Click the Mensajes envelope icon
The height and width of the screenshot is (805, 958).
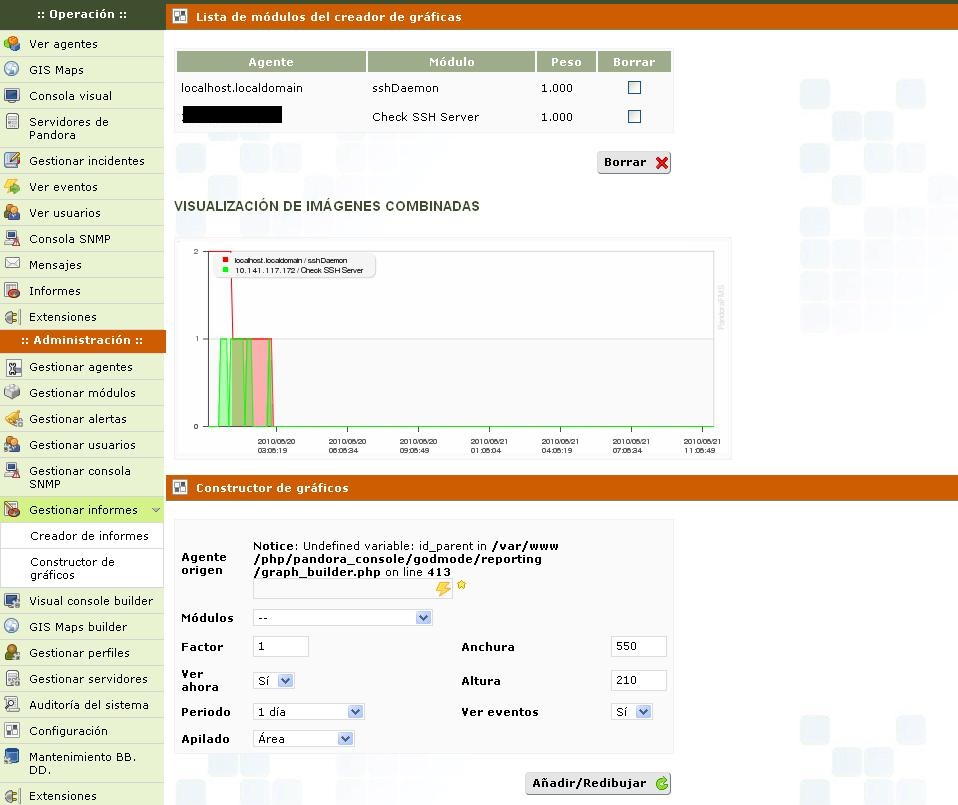12,265
